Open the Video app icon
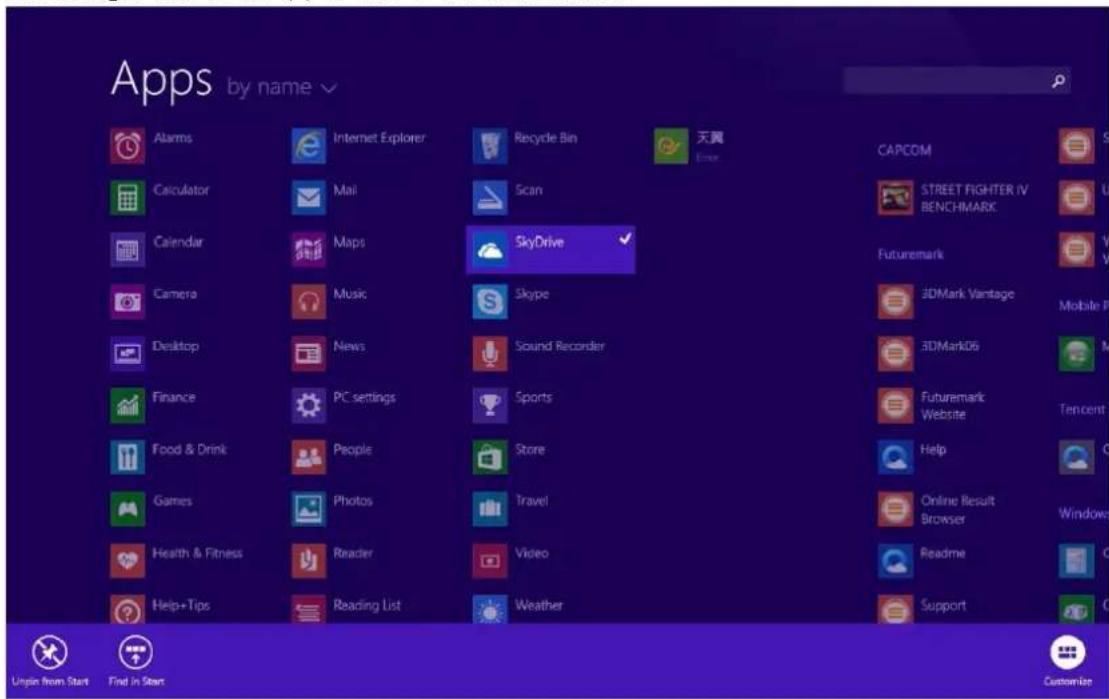This screenshot has height=699, width=1109. pyautogui.click(x=490, y=561)
